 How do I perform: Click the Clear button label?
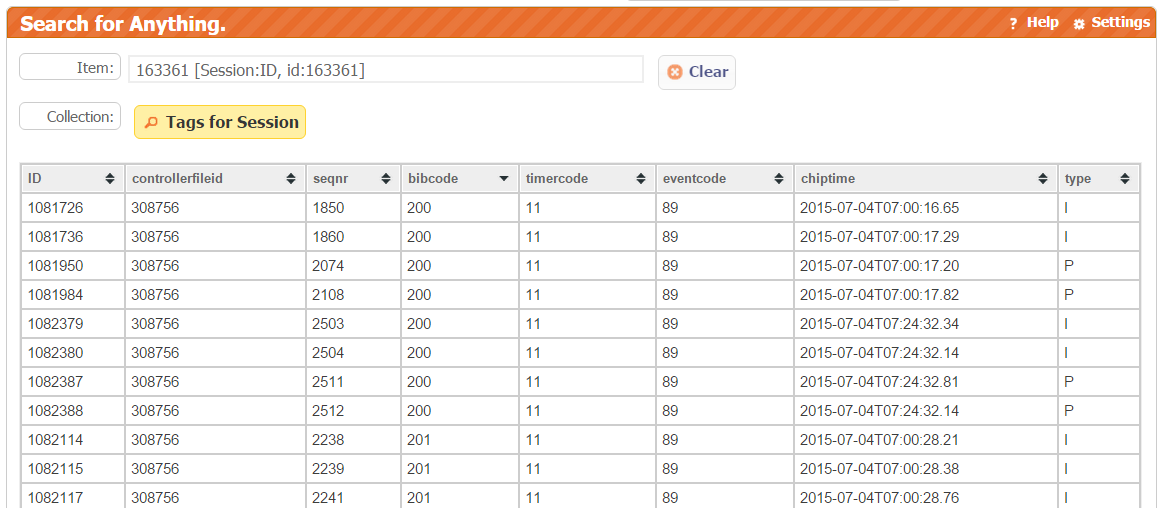coord(709,72)
